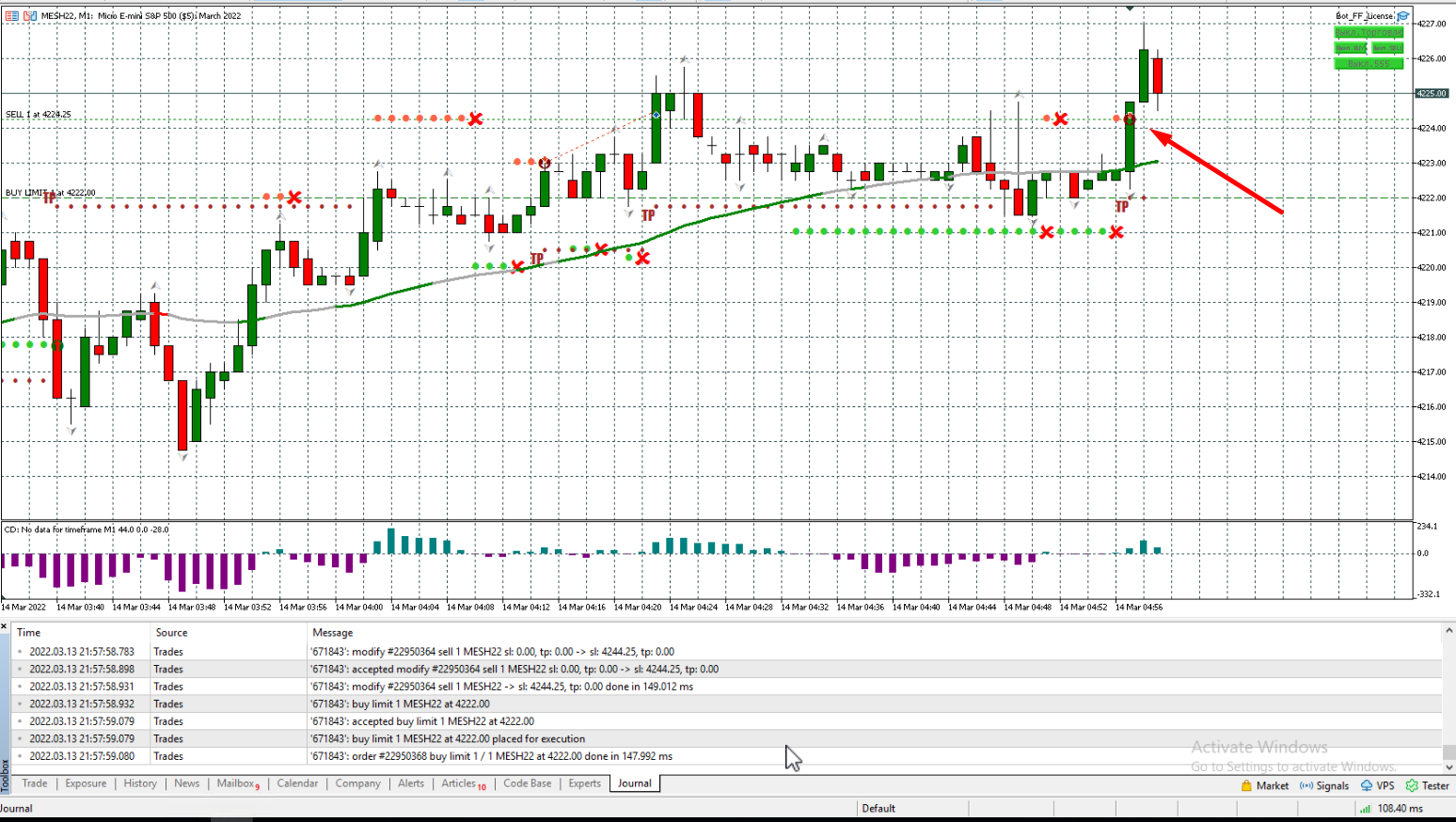Select the 'SELL 1 at 4224.25' order label
The image size is (1456, 822).
click(38, 115)
